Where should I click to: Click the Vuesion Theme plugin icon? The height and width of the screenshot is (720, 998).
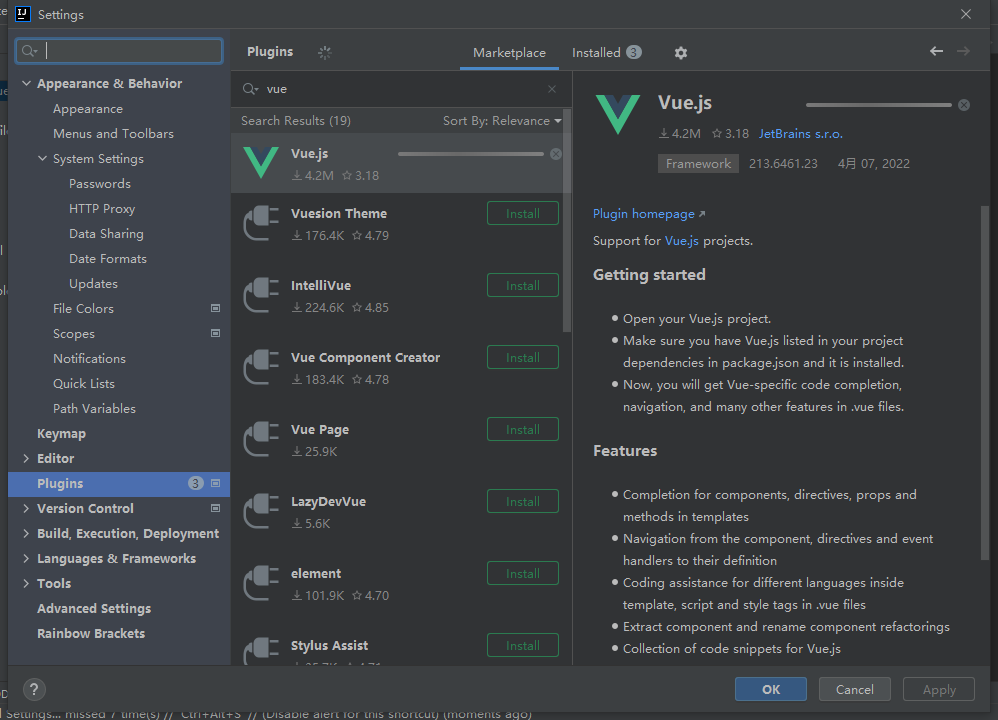click(x=261, y=223)
